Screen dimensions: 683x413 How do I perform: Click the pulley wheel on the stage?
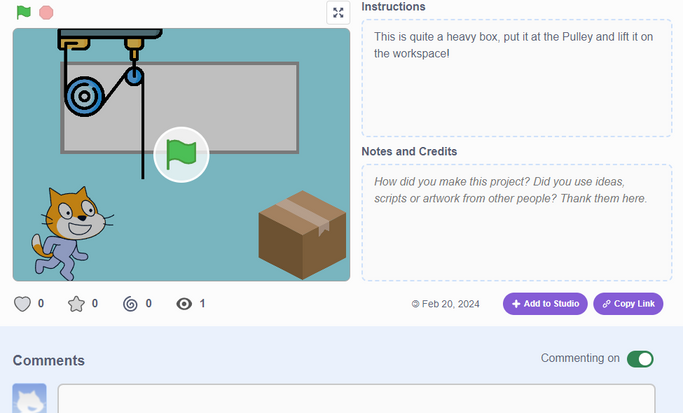[x=84, y=96]
